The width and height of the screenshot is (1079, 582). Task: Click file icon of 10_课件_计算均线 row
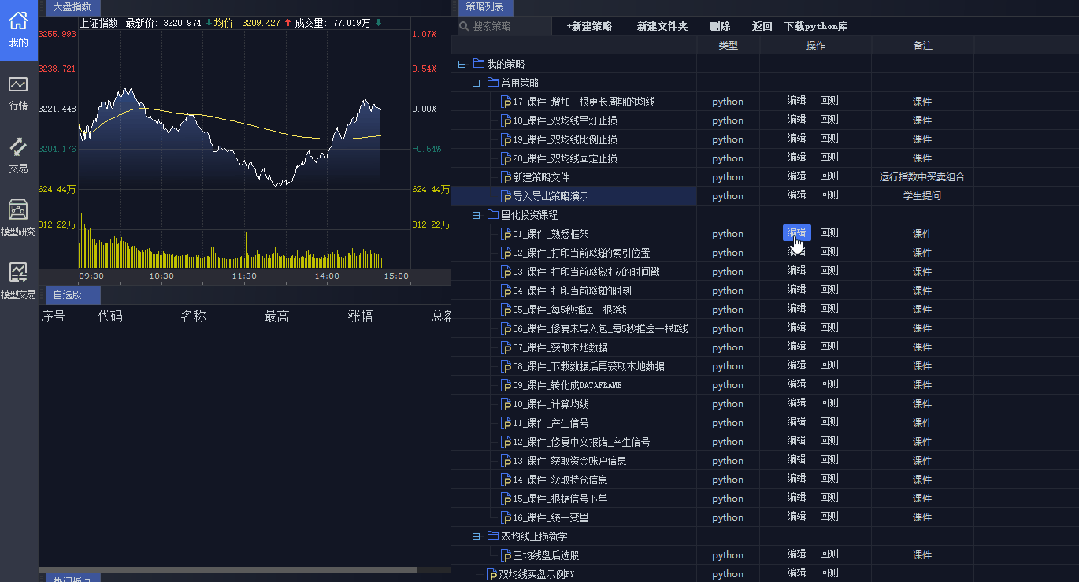click(506, 404)
